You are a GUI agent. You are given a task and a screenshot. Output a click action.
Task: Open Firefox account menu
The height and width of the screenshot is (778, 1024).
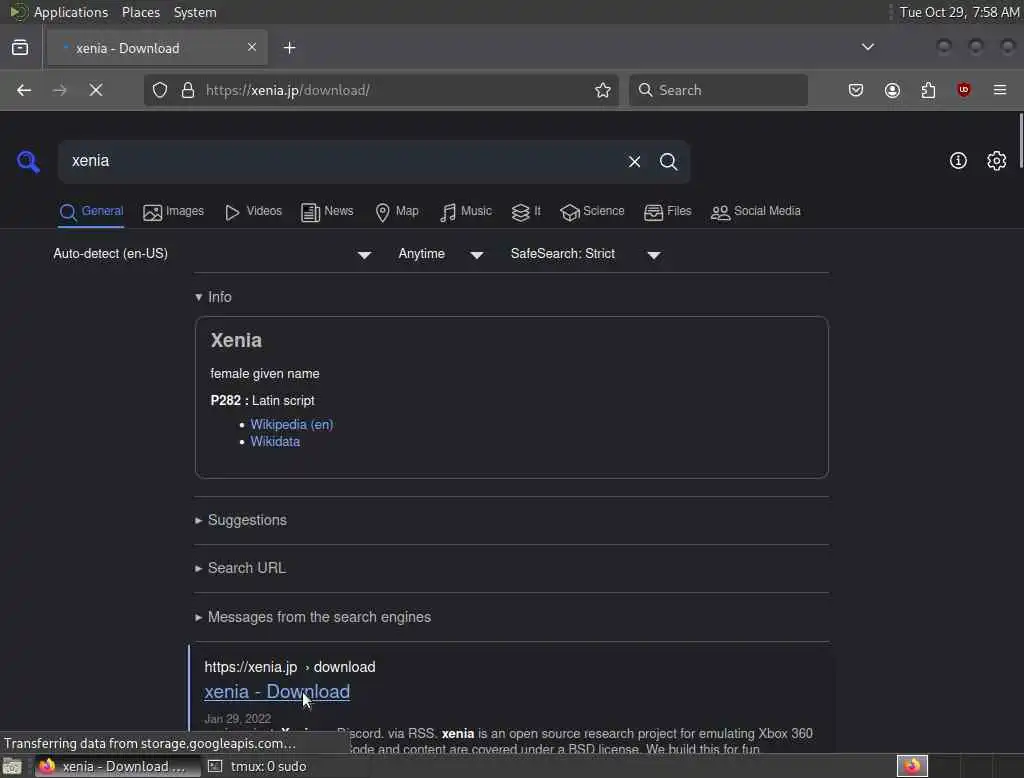click(892, 90)
